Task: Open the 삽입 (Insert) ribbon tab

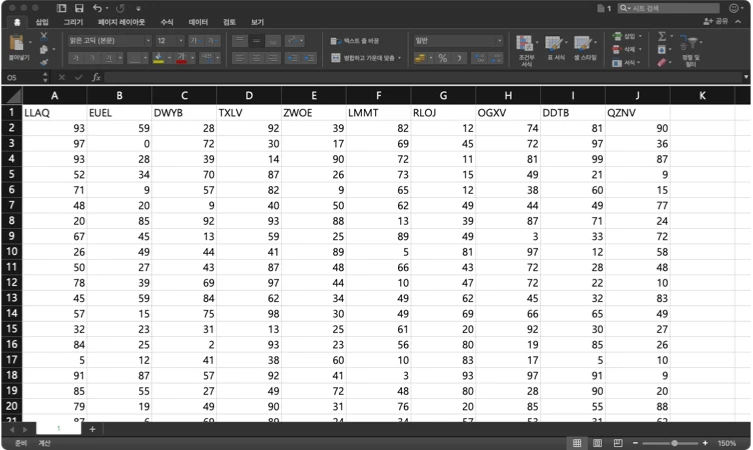Action: point(42,21)
